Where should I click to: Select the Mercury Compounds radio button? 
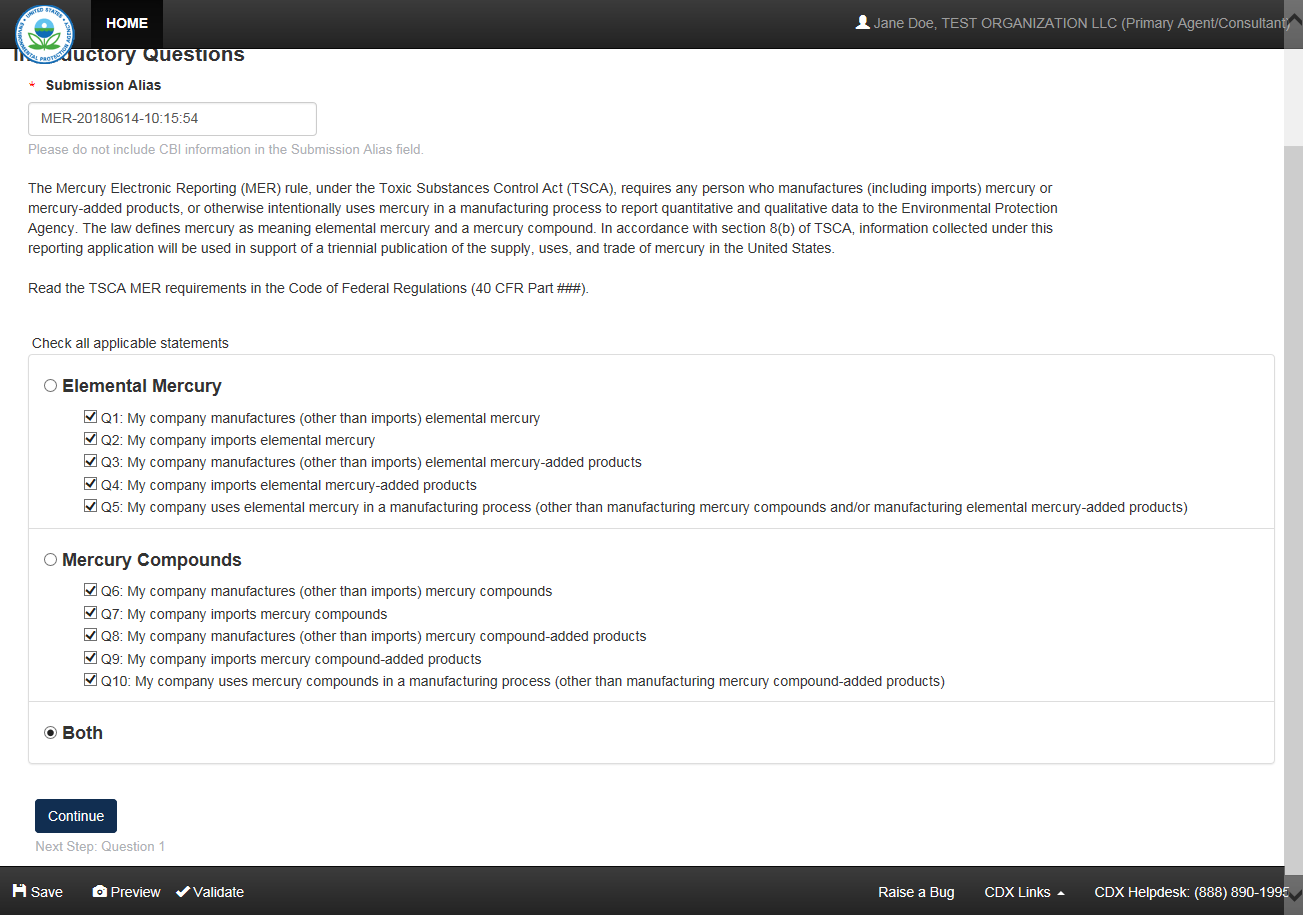[50, 560]
